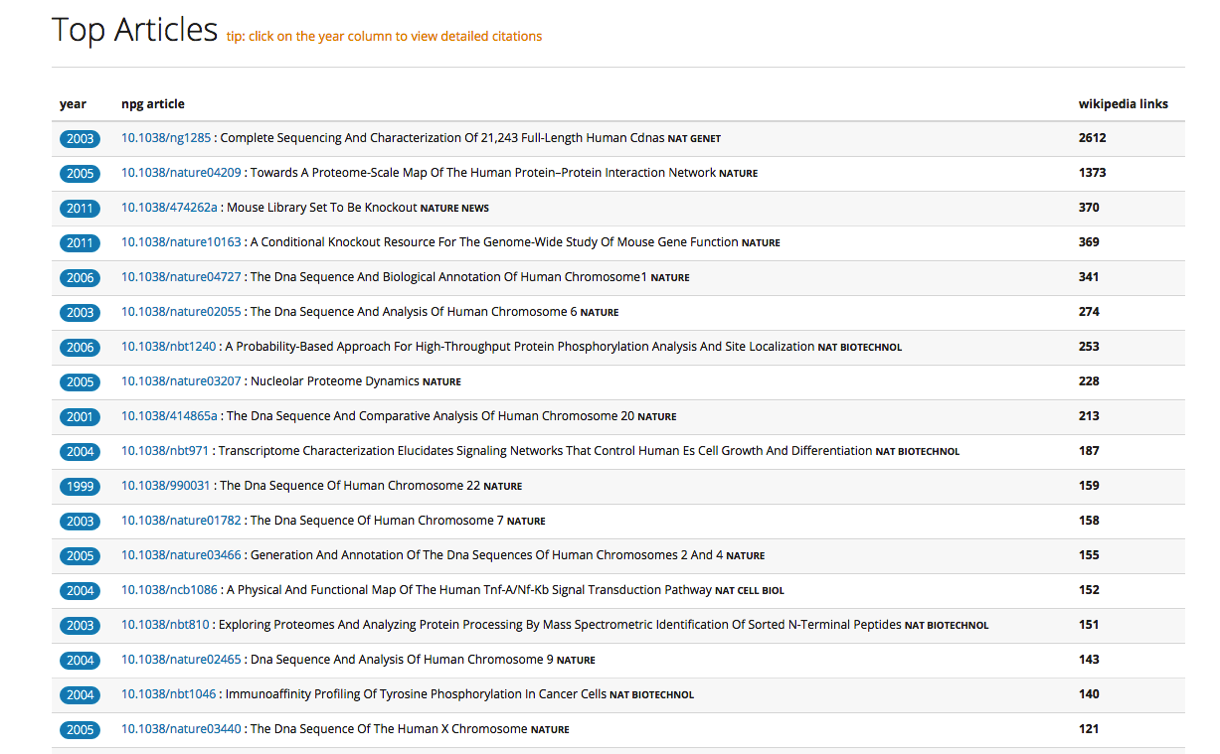
Task: Open the 10.1038/nature04727 Chromosome 1 link
Action: point(181,277)
